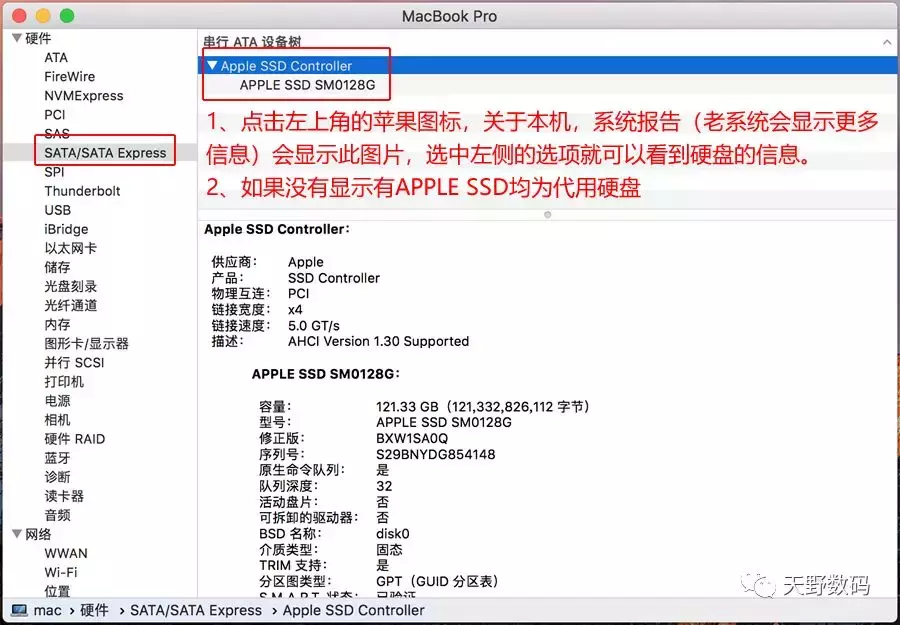Open 硬件 RAID in the sidebar

click(75, 438)
